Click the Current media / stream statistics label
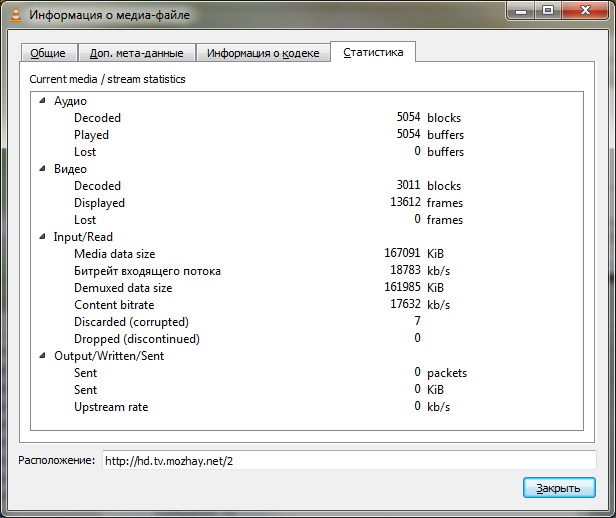Screen dimensions: 616x518 coord(107,79)
